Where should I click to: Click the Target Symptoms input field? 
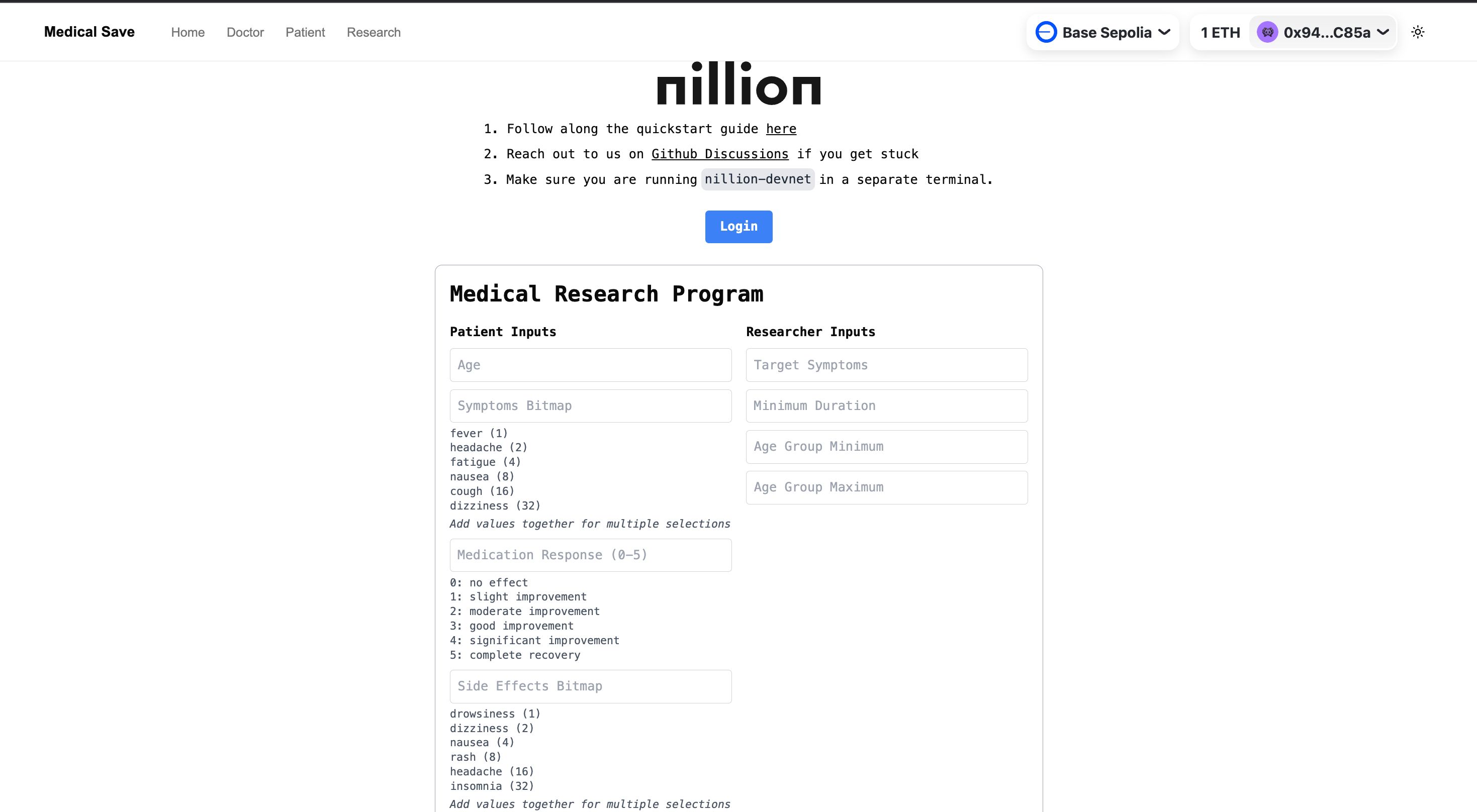coord(886,365)
